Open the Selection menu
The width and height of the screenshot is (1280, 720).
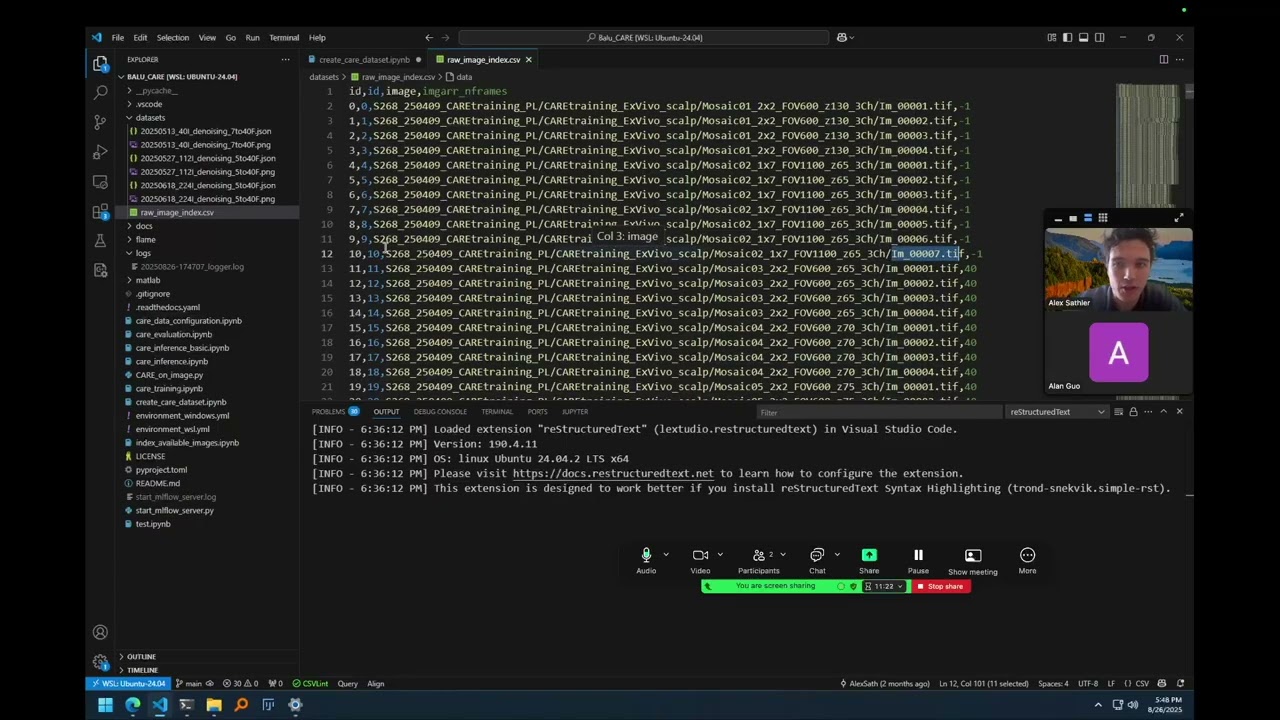click(172, 38)
